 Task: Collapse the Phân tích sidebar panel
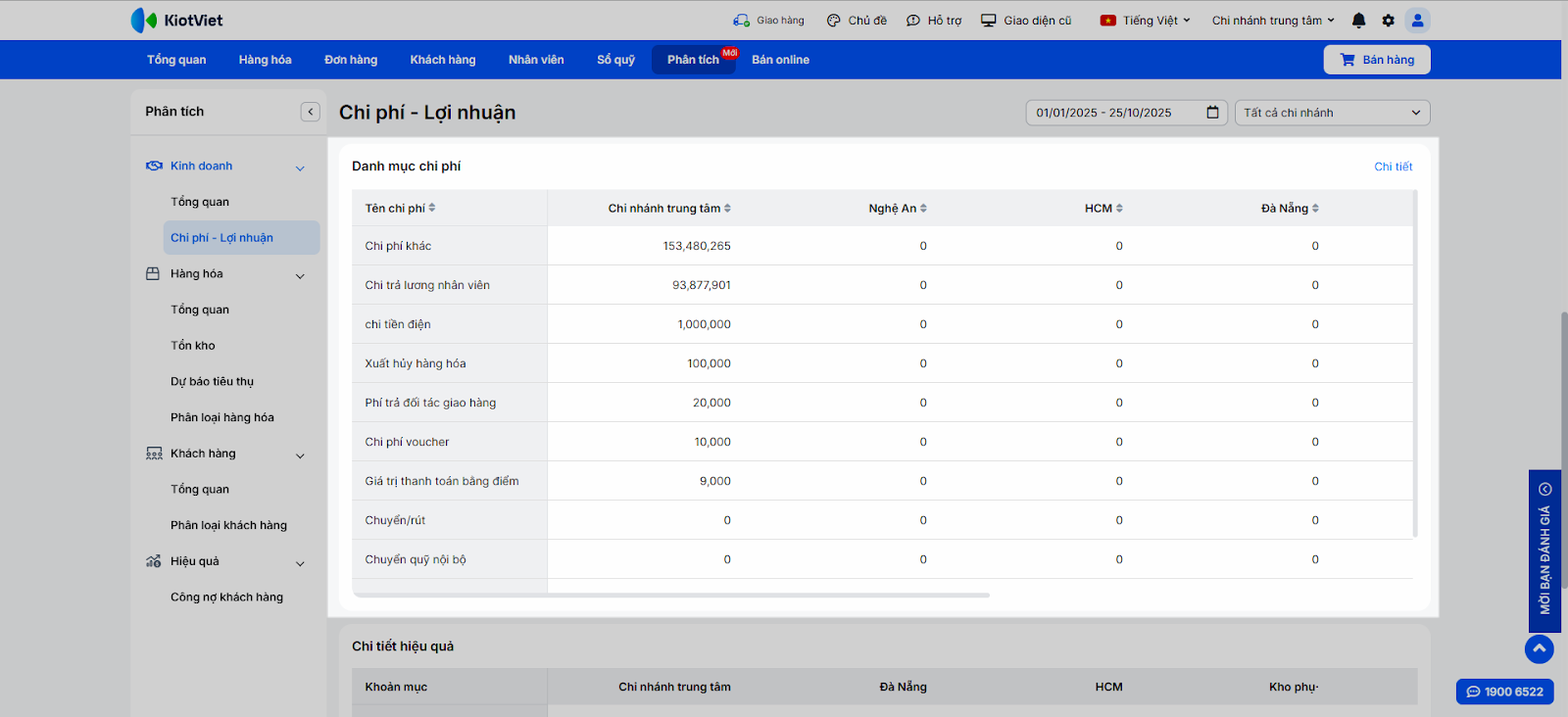(311, 112)
